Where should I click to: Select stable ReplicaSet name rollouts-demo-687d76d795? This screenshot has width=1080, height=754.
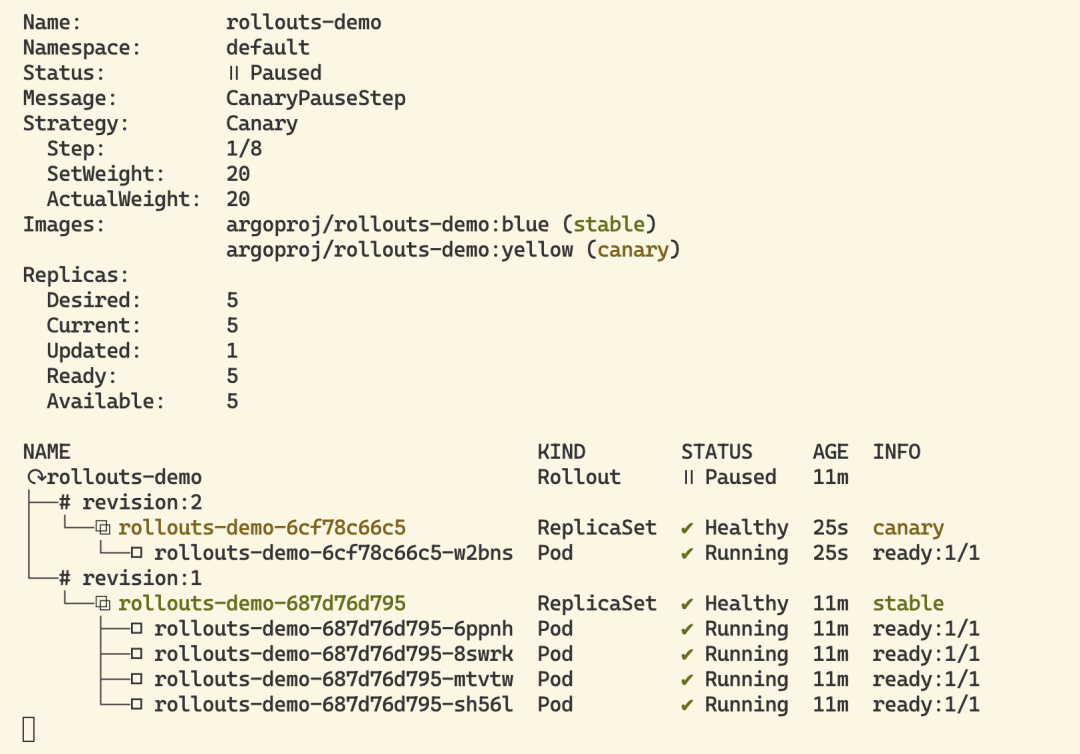pos(262,604)
